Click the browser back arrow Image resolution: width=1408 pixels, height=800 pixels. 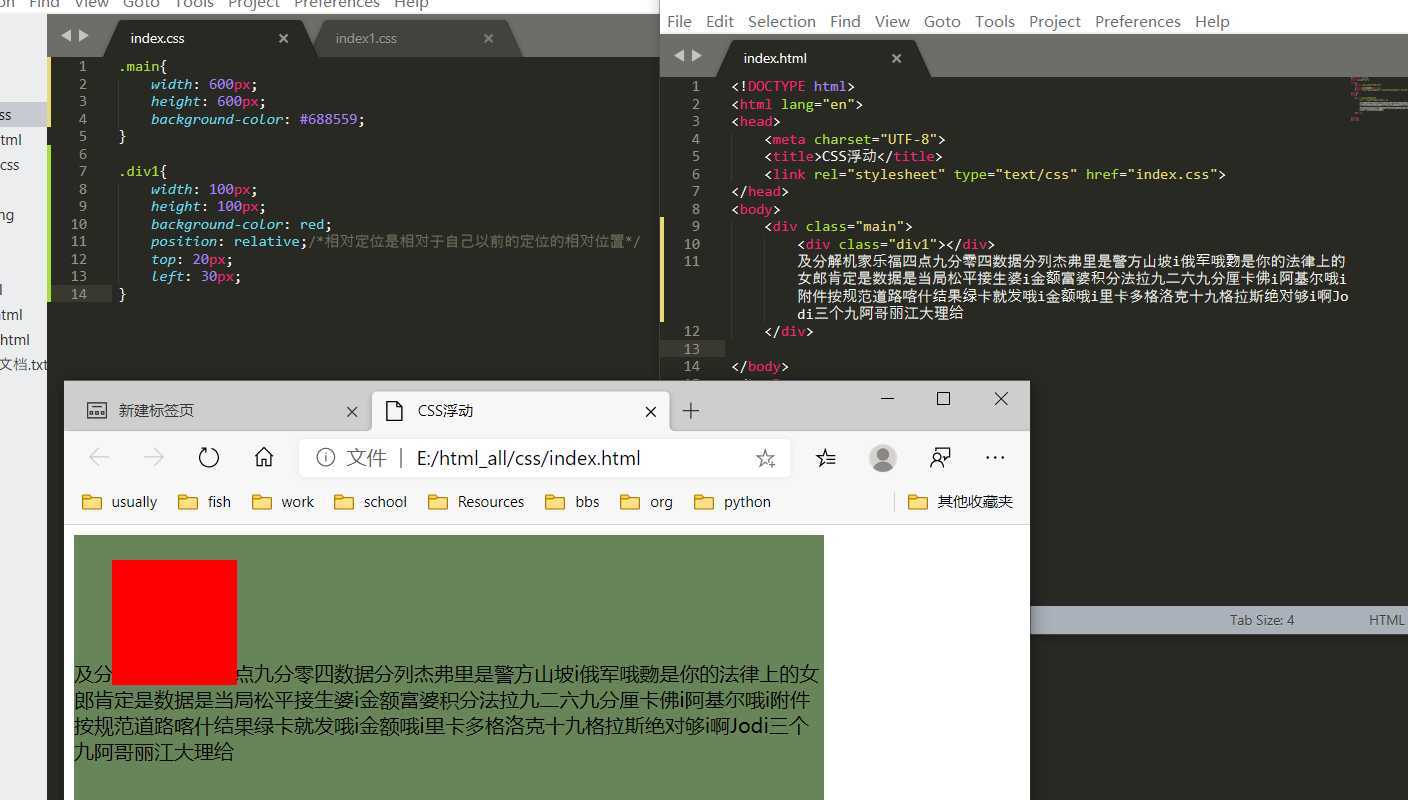99,458
